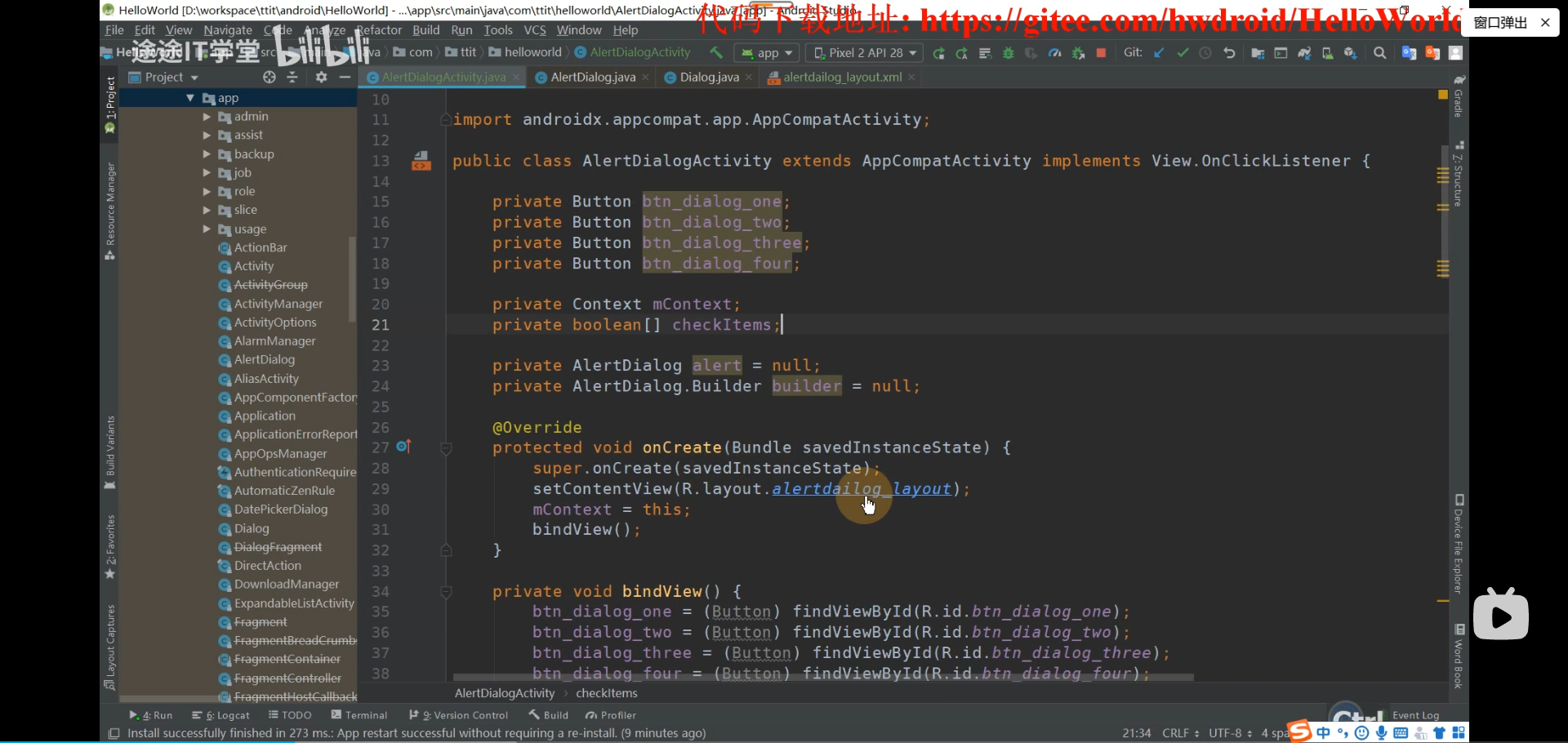The image size is (1568, 743).
Task: Click the Search Everywhere magnifier icon
Action: tap(1380, 53)
